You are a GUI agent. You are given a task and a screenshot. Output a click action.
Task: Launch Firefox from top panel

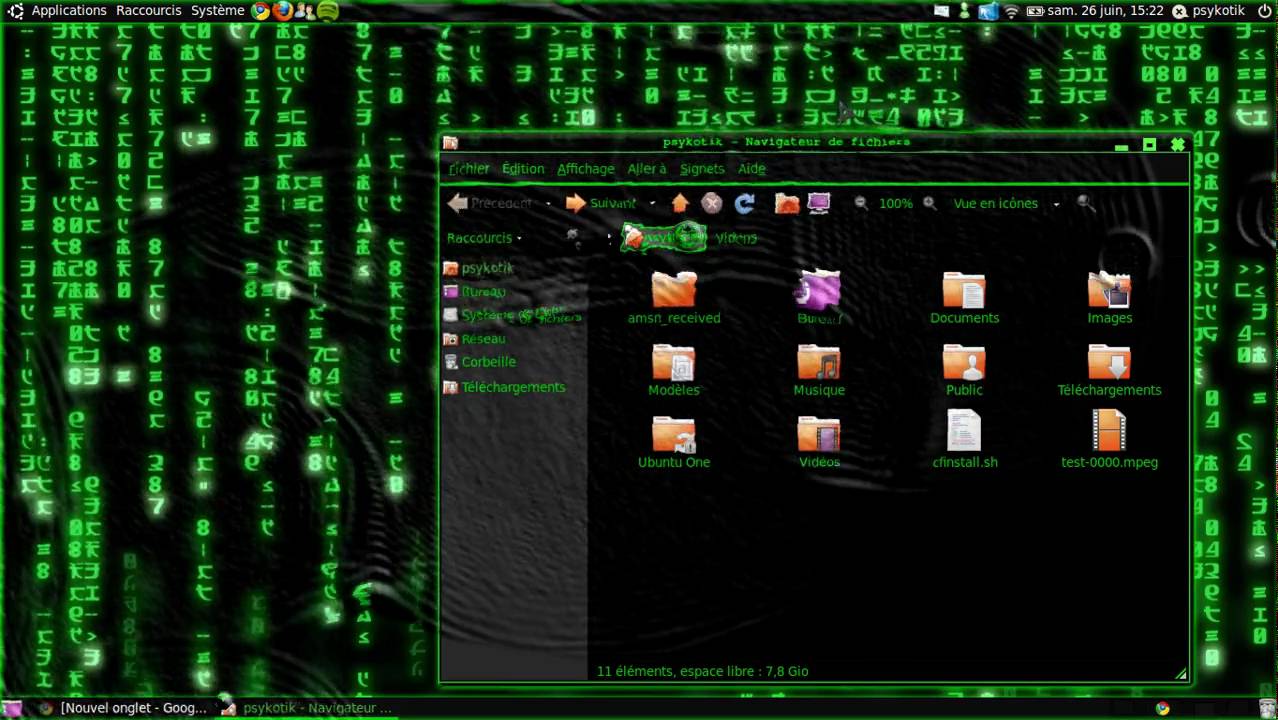pyautogui.click(x=282, y=11)
